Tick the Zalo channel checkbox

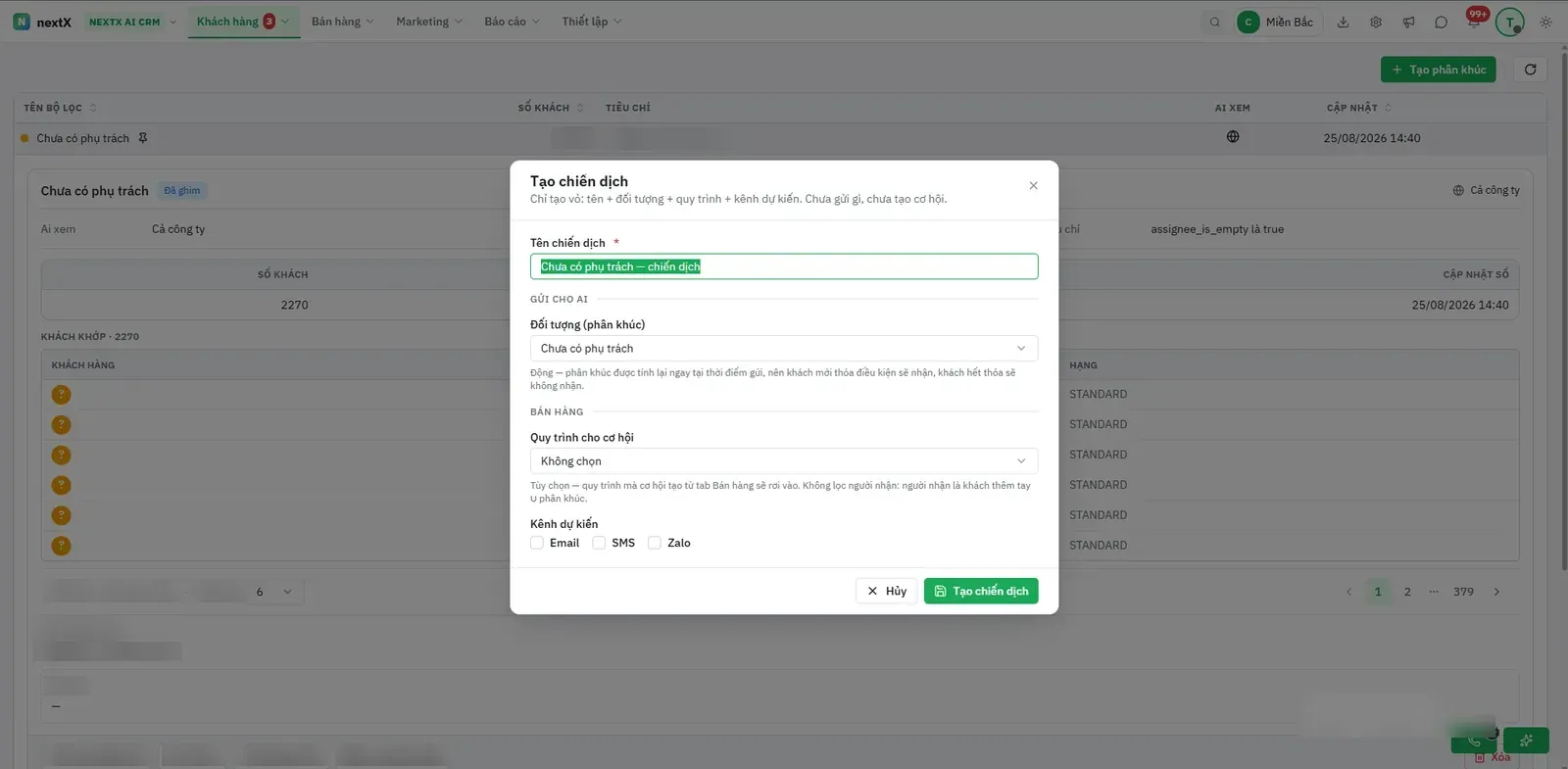655,543
